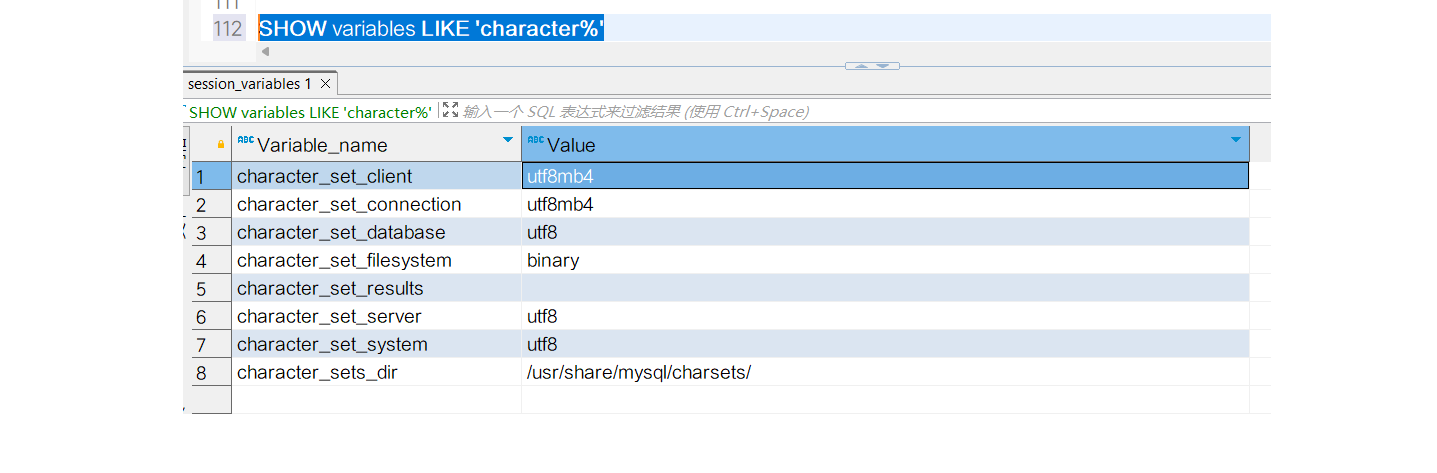Click the binary value cell
Screen dimensions: 1437x473
(x=885, y=260)
